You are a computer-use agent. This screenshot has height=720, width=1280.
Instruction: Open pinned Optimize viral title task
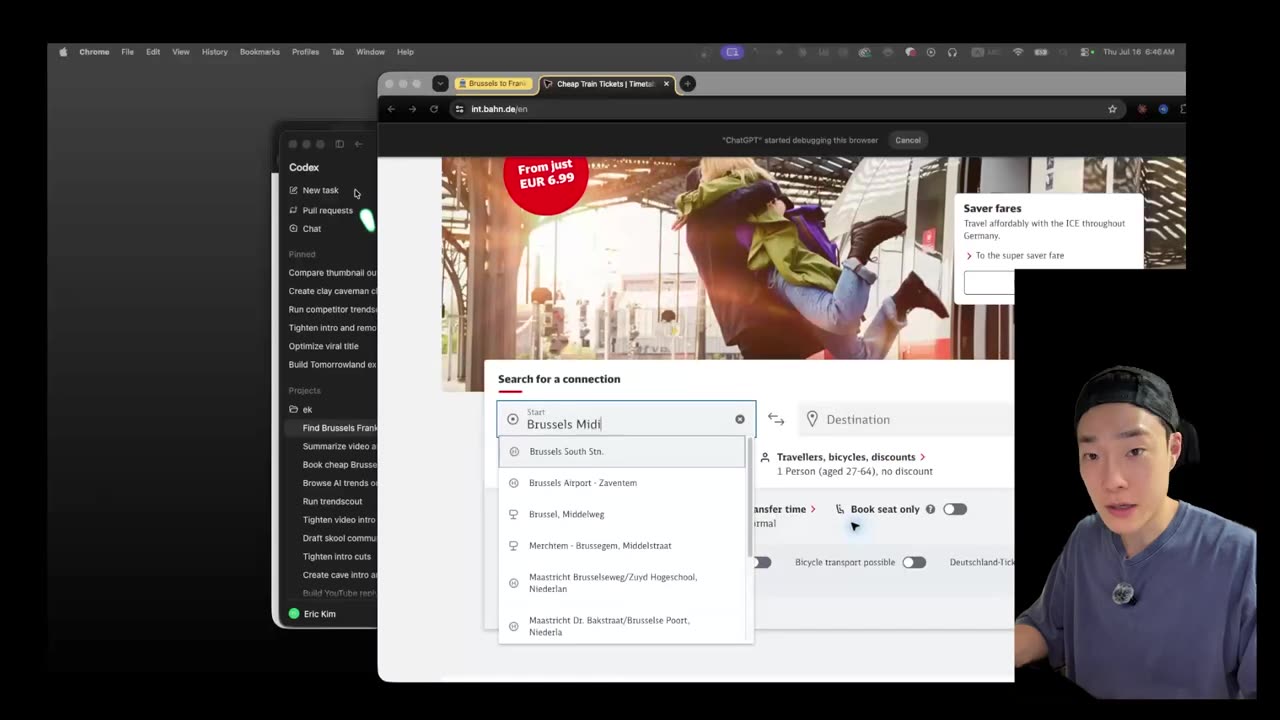pyautogui.click(x=324, y=346)
